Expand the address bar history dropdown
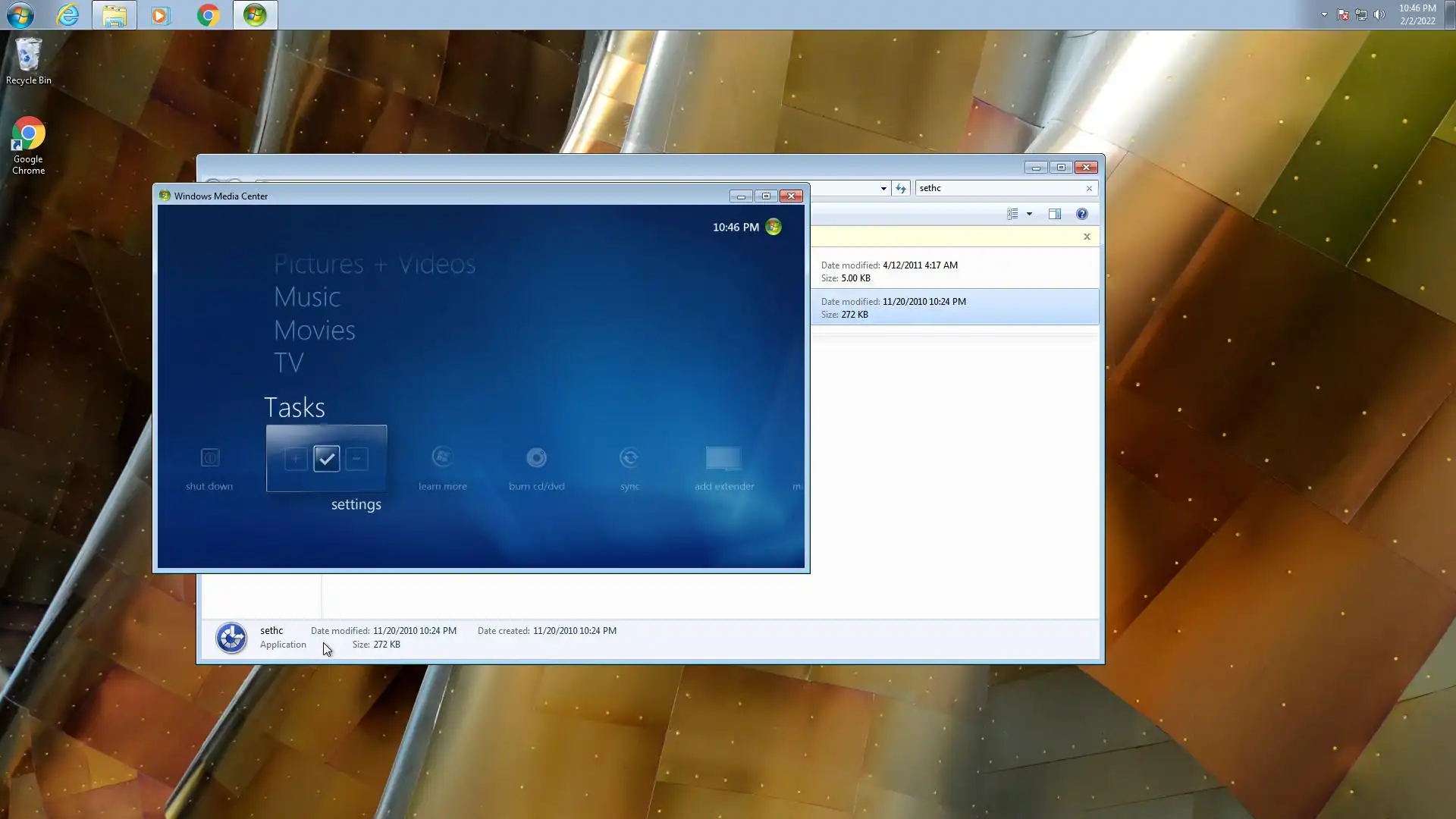1456x819 pixels. point(883,188)
